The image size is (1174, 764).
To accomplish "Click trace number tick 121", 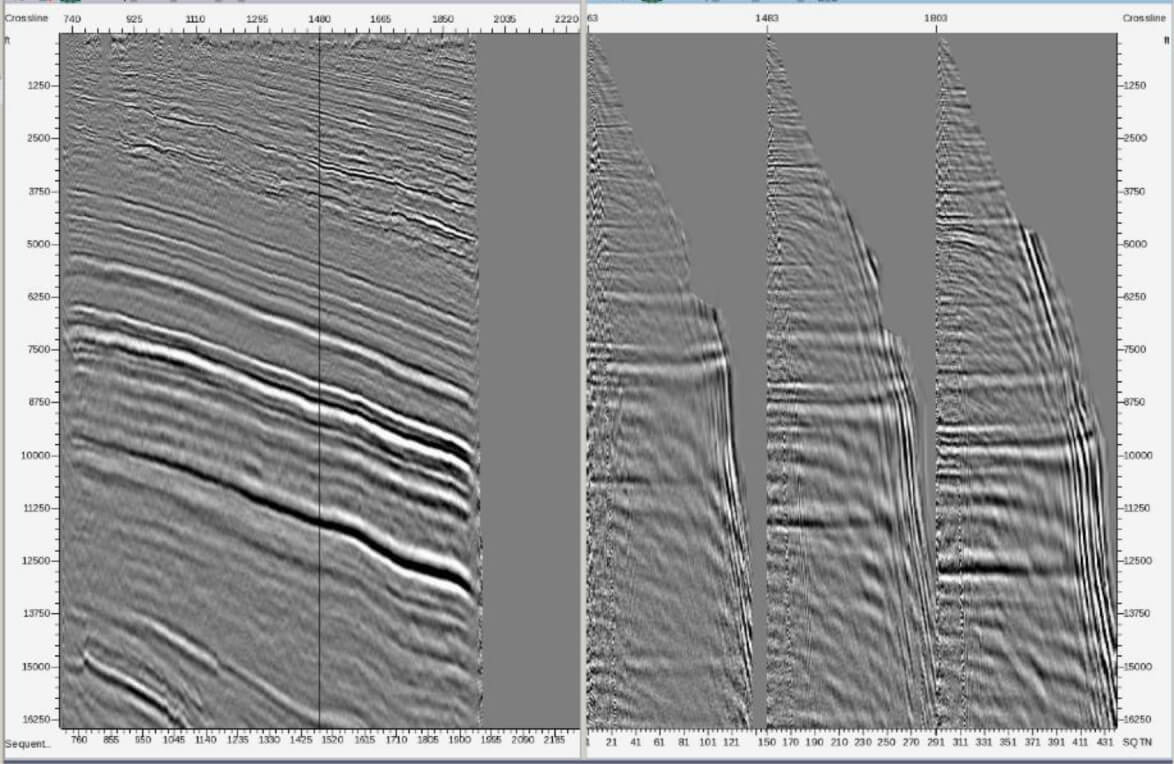I will (x=732, y=742).
